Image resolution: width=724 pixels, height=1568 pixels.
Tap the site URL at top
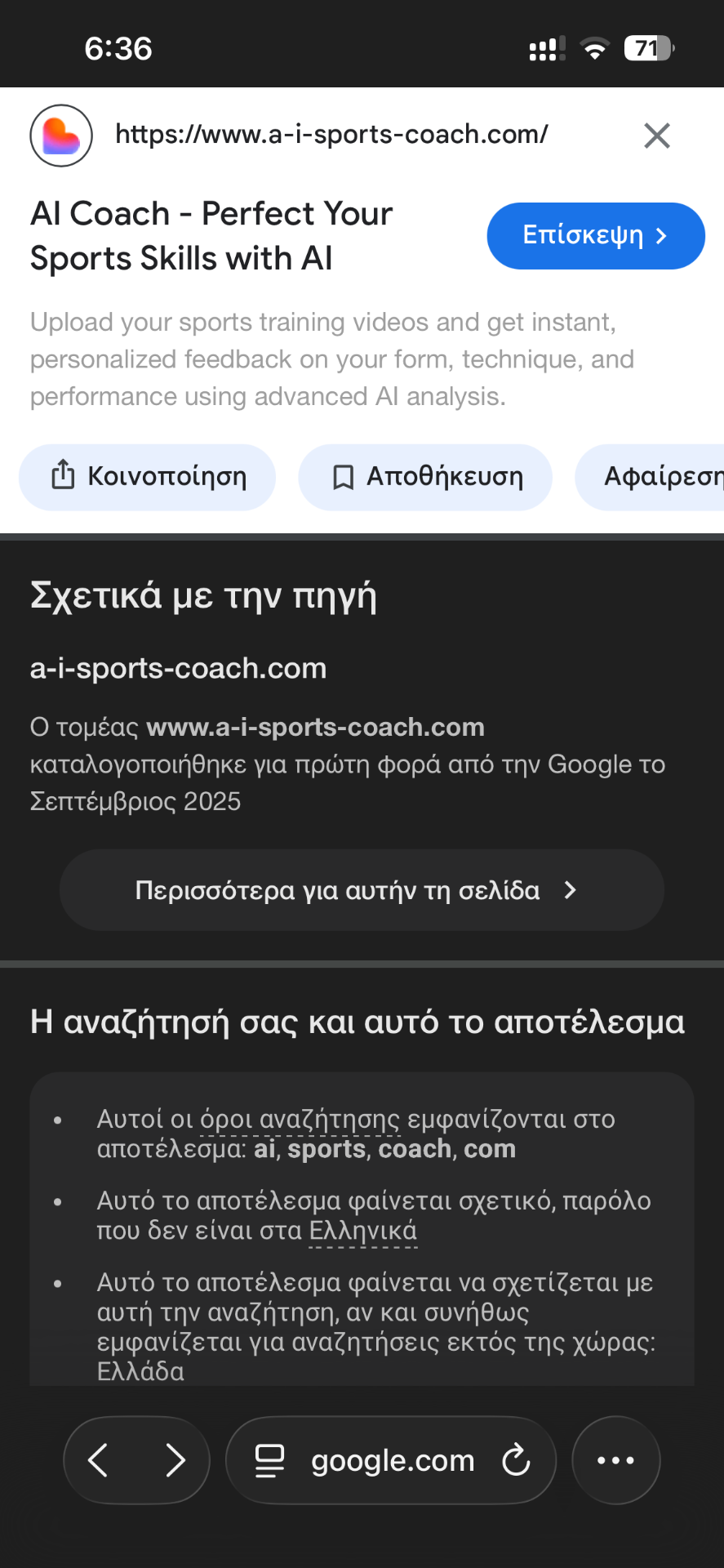pos(331,135)
